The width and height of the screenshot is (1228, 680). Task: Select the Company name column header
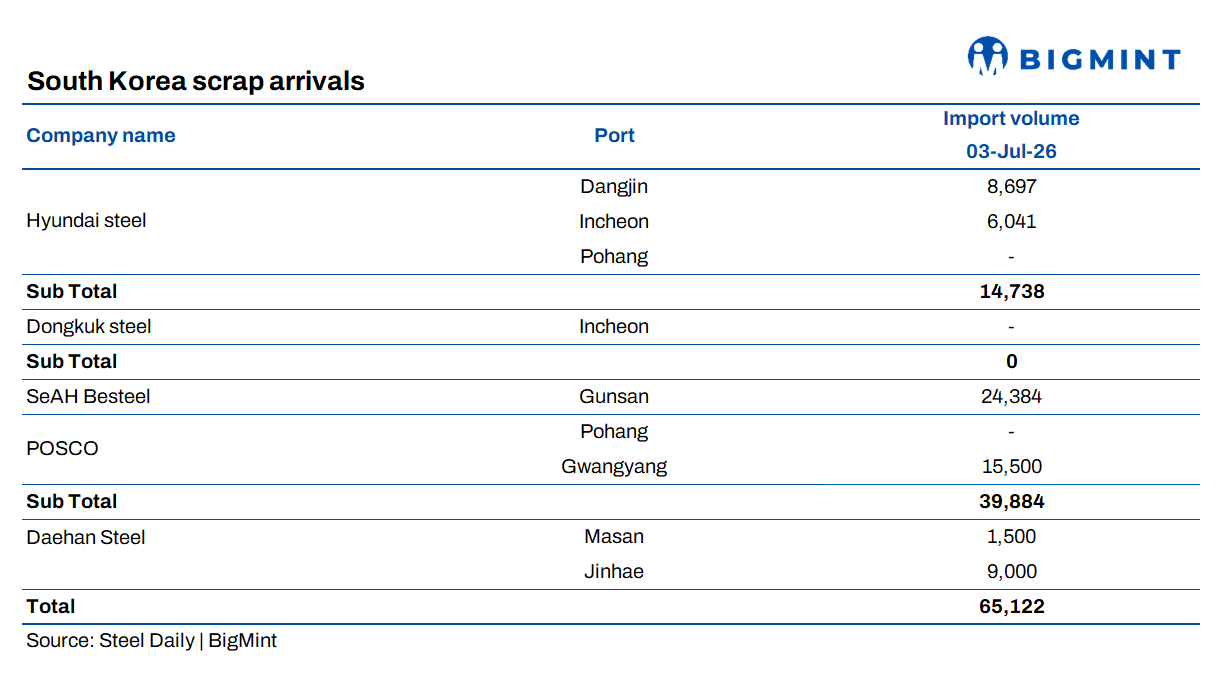point(101,136)
